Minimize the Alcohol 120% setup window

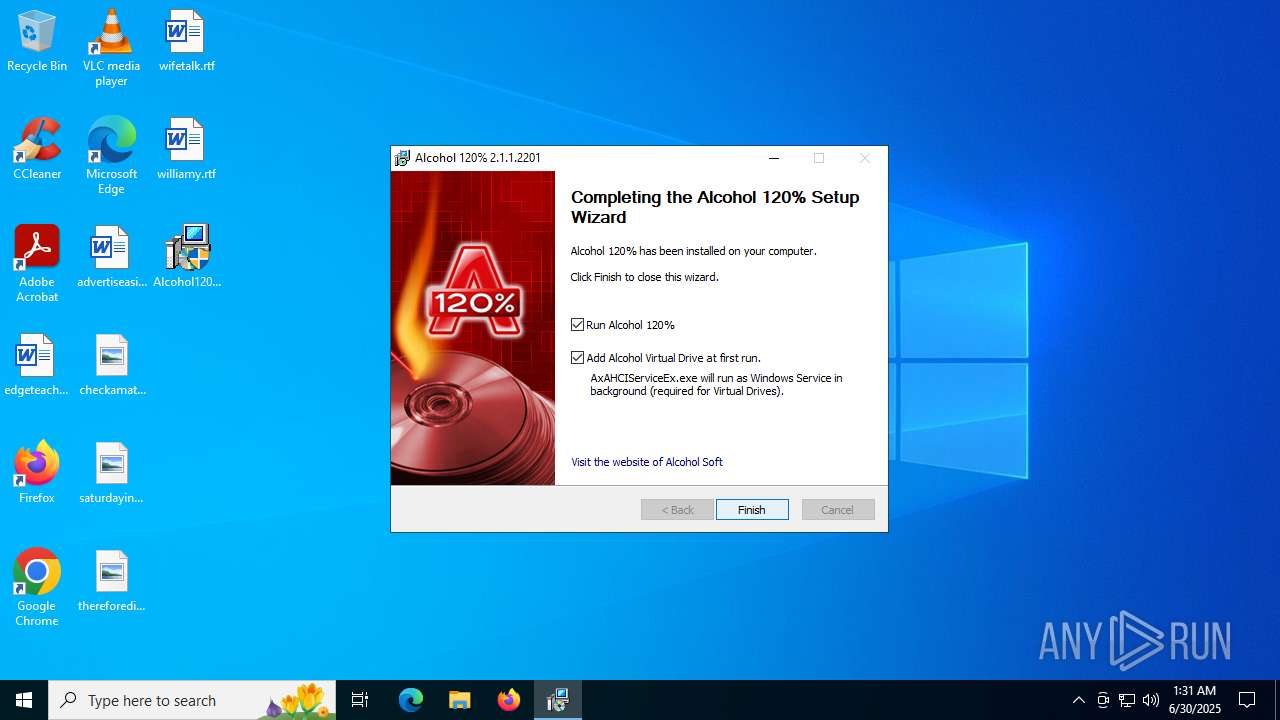click(773, 158)
